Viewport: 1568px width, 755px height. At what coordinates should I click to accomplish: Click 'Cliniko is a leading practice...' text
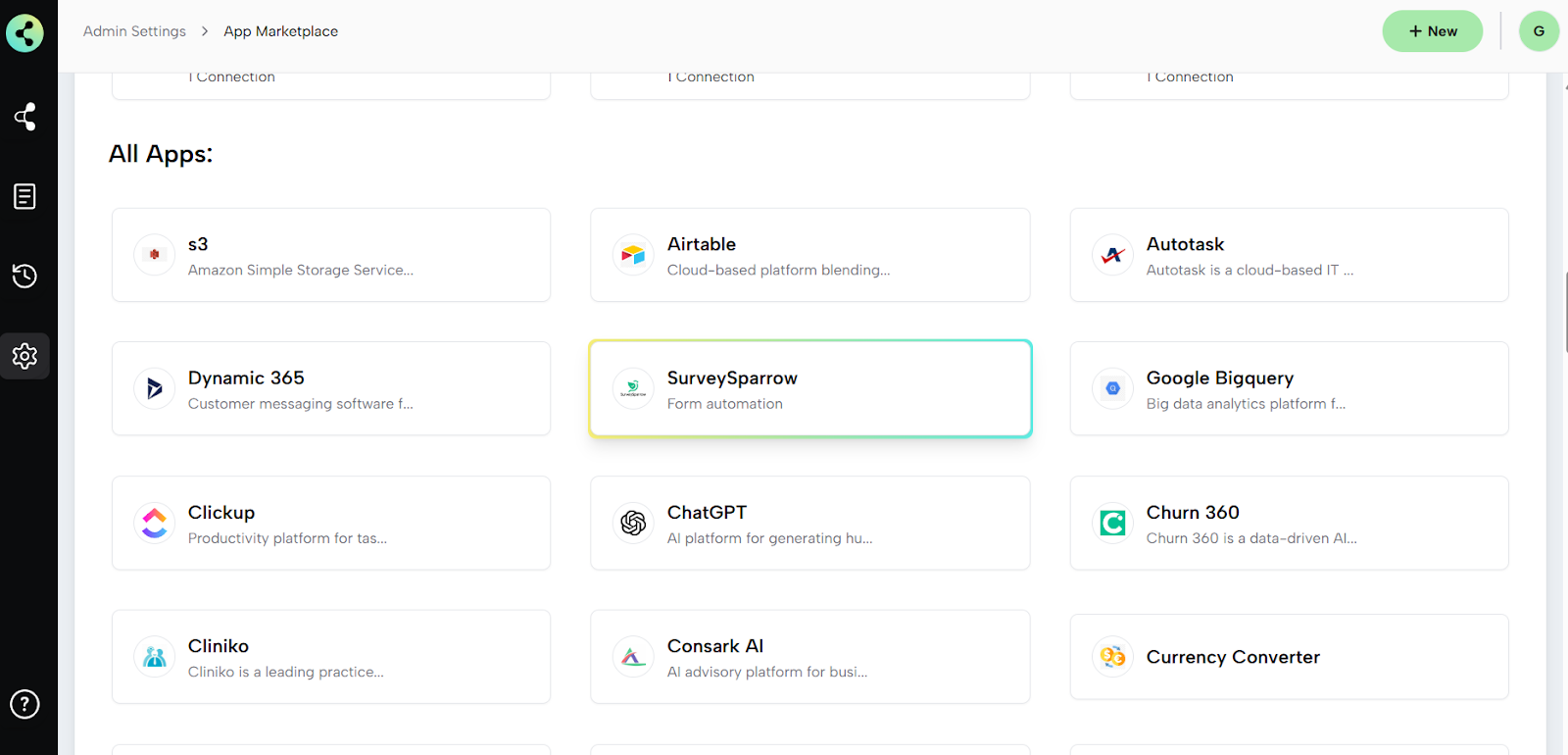(x=286, y=672)
